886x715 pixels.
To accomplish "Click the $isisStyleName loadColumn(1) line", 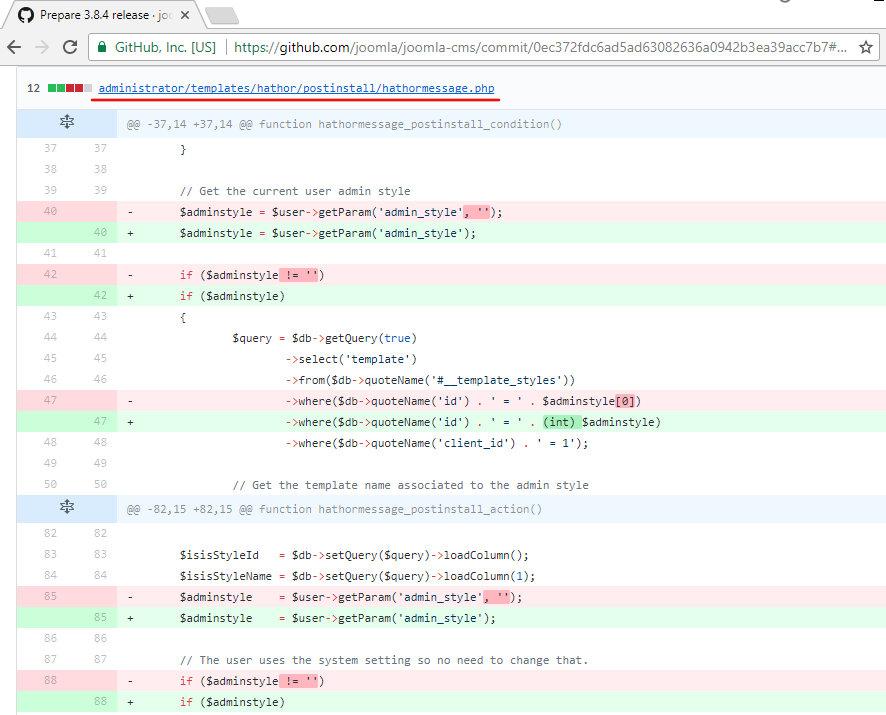I will [358, 576].
